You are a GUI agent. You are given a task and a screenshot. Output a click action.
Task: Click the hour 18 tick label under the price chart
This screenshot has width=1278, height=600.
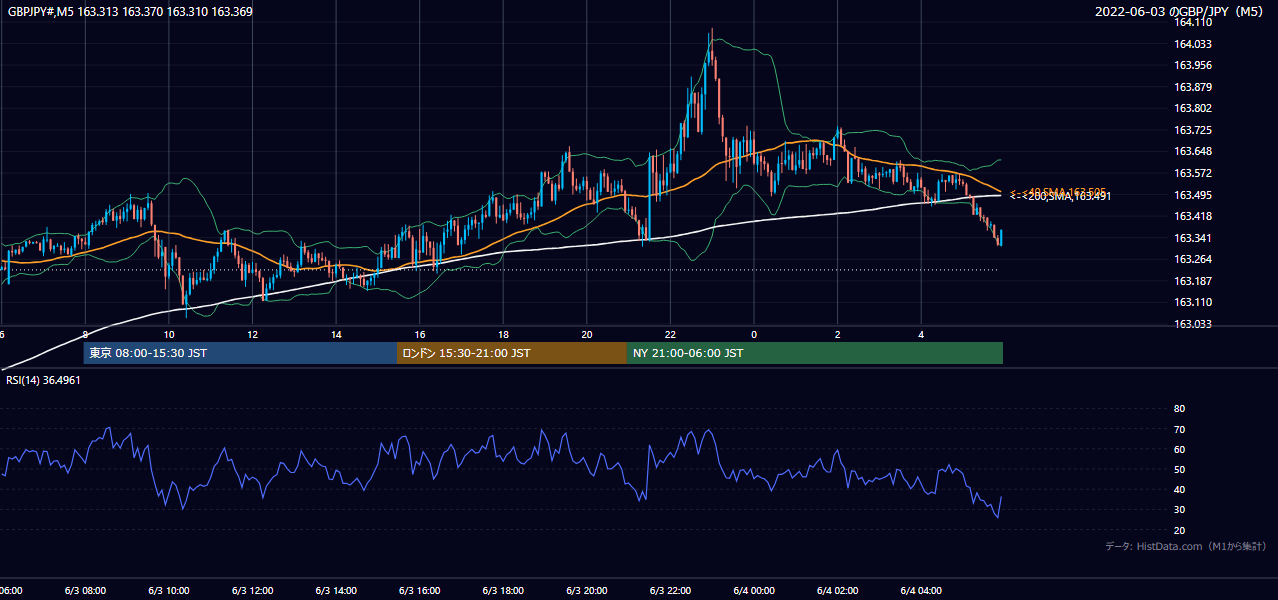pos(503,334)
